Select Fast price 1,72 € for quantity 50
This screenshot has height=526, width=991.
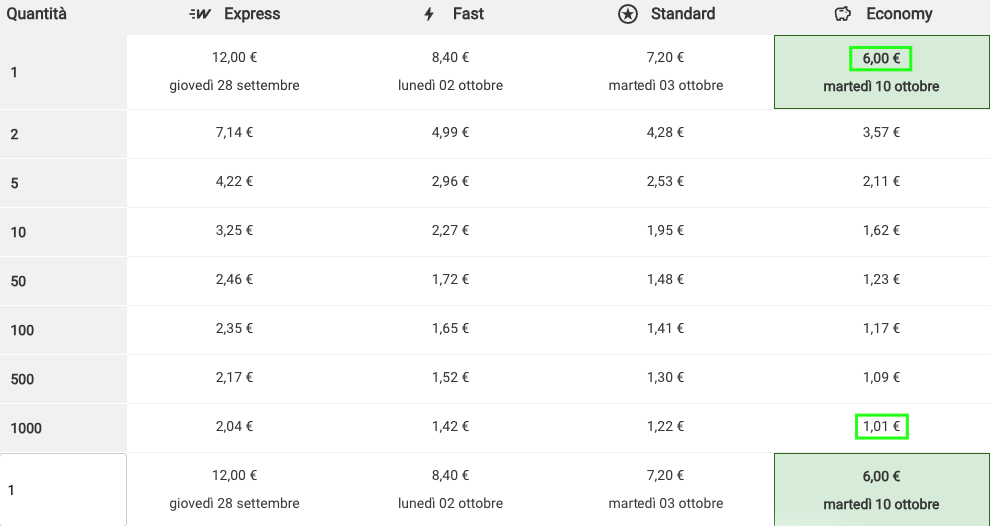click(451, 279)
